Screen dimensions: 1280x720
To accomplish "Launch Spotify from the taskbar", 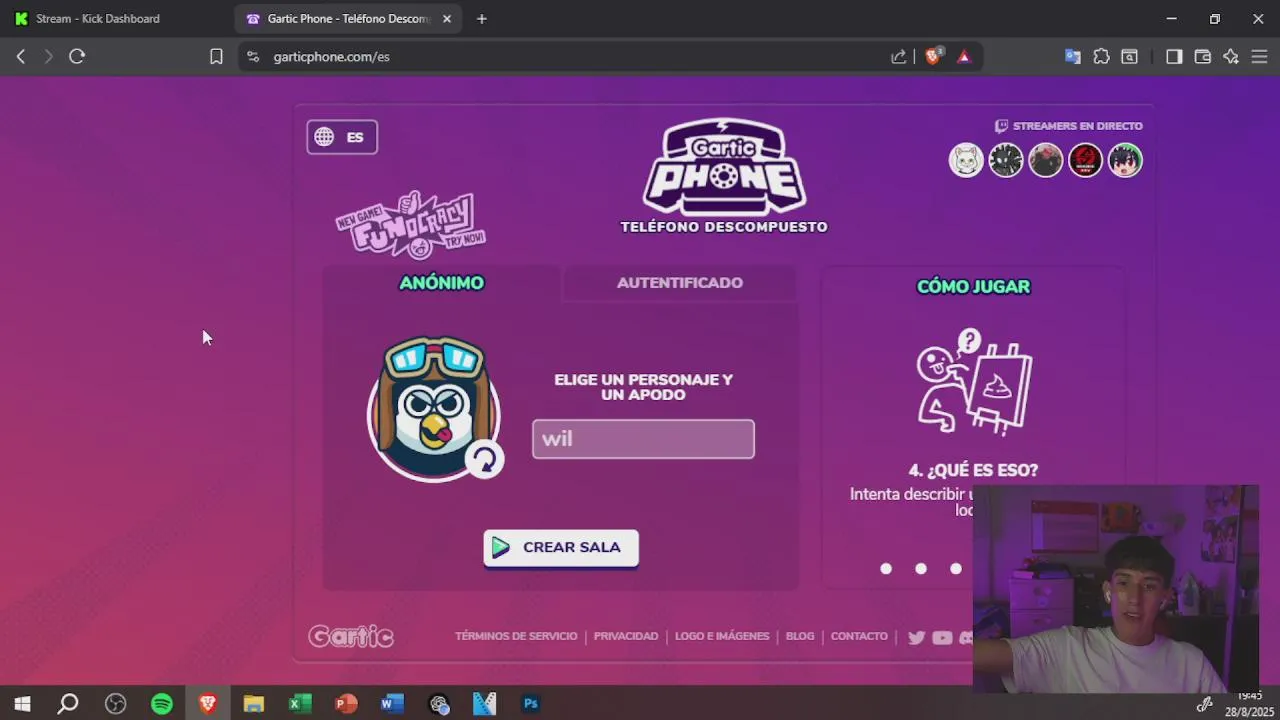I will click(162, 704).
